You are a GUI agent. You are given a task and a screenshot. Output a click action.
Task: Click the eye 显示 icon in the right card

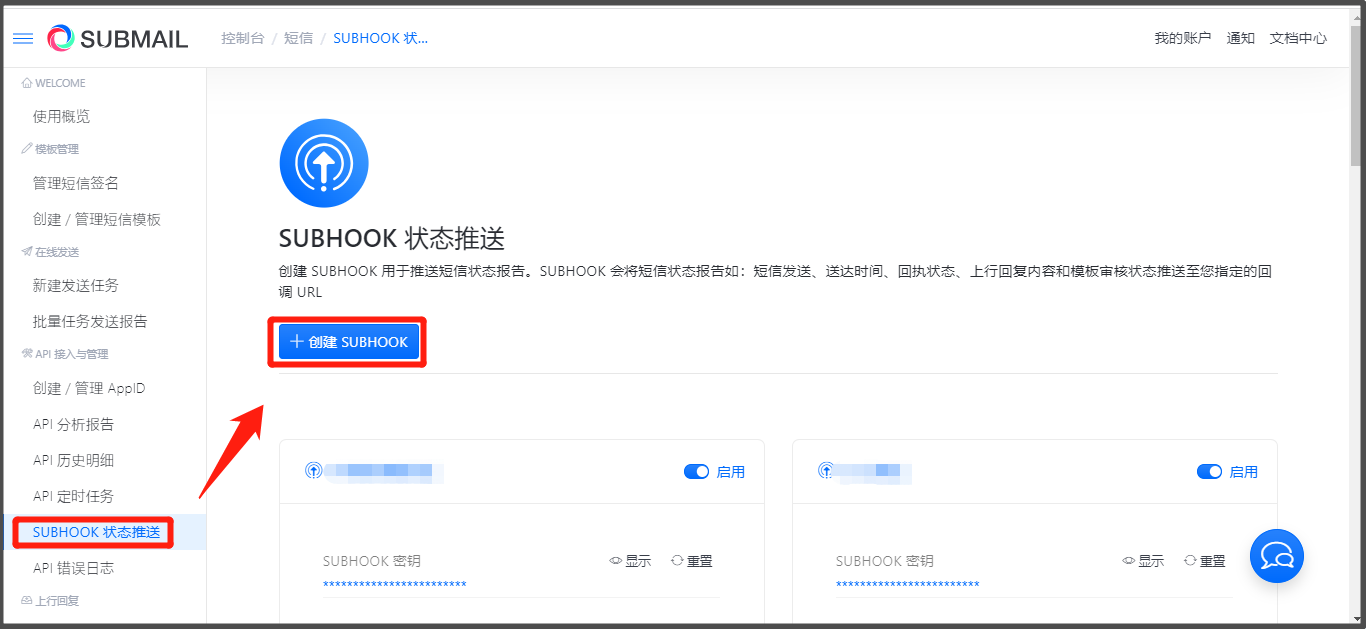[x=1143, y=561]
